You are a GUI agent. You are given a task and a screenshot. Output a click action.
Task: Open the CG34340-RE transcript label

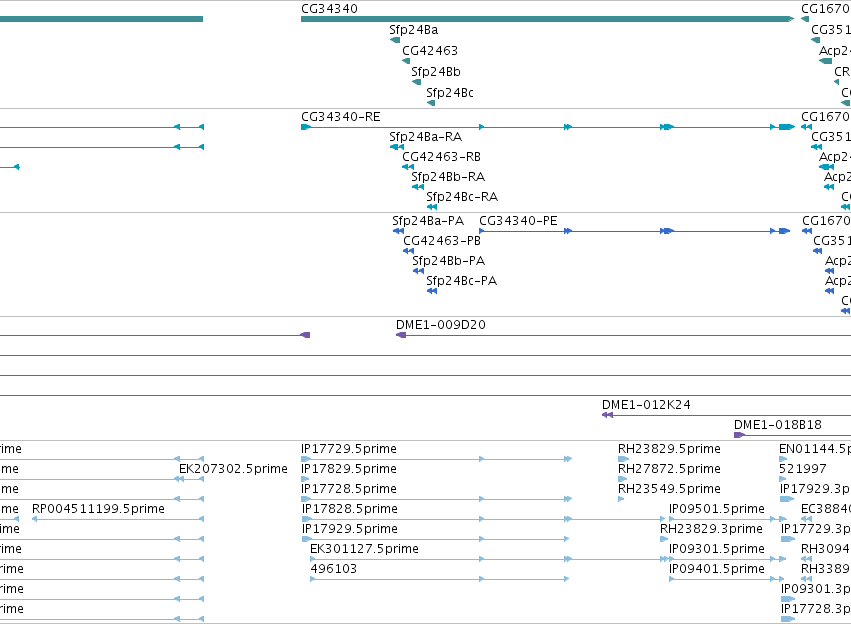(x=341, y=117)
